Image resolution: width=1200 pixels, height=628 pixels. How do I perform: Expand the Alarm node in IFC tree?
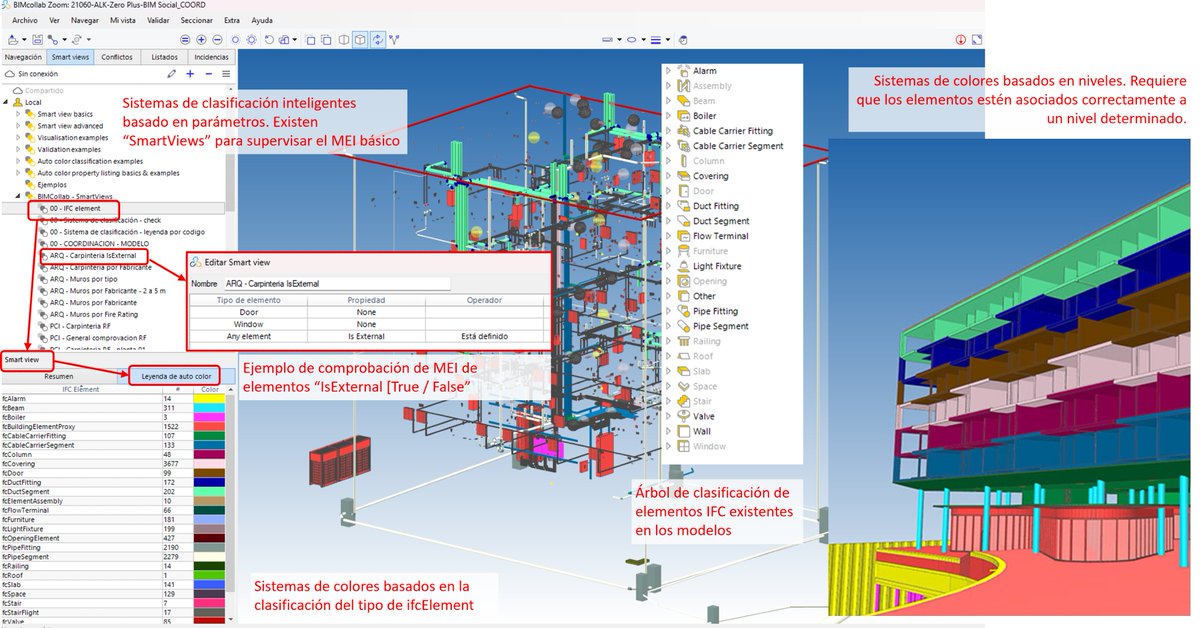point(669,71)
